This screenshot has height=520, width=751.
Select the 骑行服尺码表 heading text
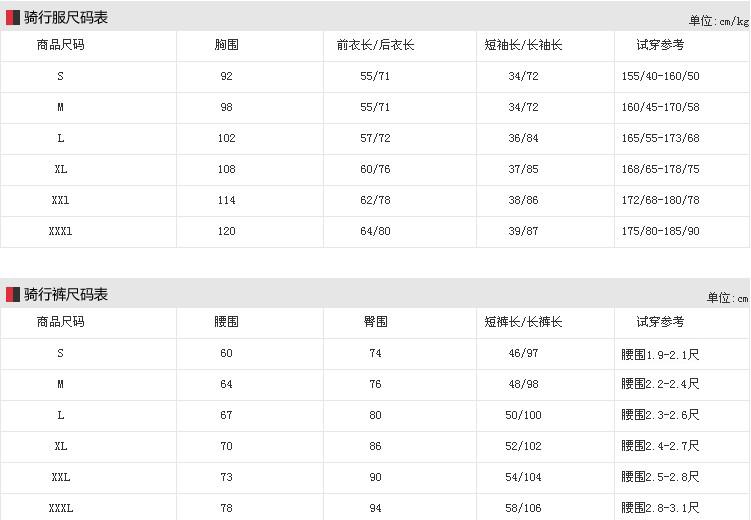(66, 18)
